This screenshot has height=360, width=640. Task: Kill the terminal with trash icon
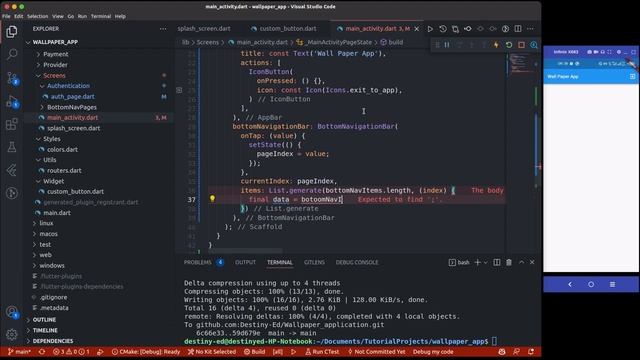point(509,262)
